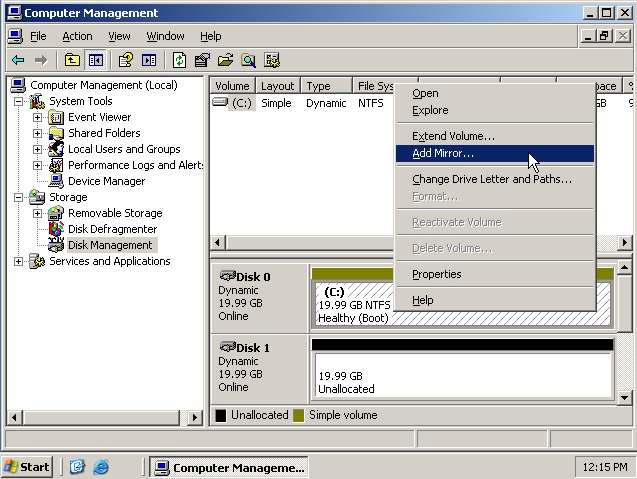The width and height of the screenshot is (637, 479).
Task: Click the Local Users and Groups icon
Action: (x=56, y=149)
